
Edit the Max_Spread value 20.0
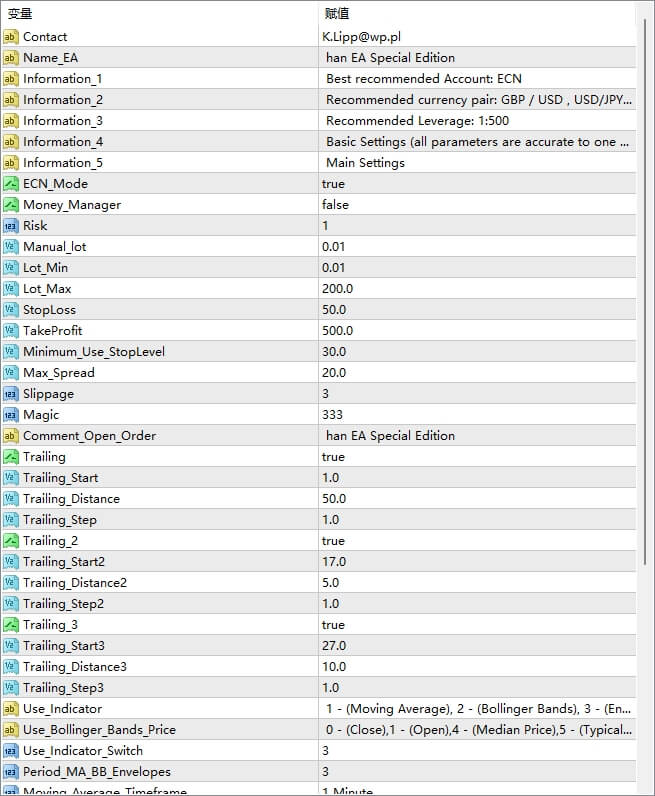[x=334, y=373]
